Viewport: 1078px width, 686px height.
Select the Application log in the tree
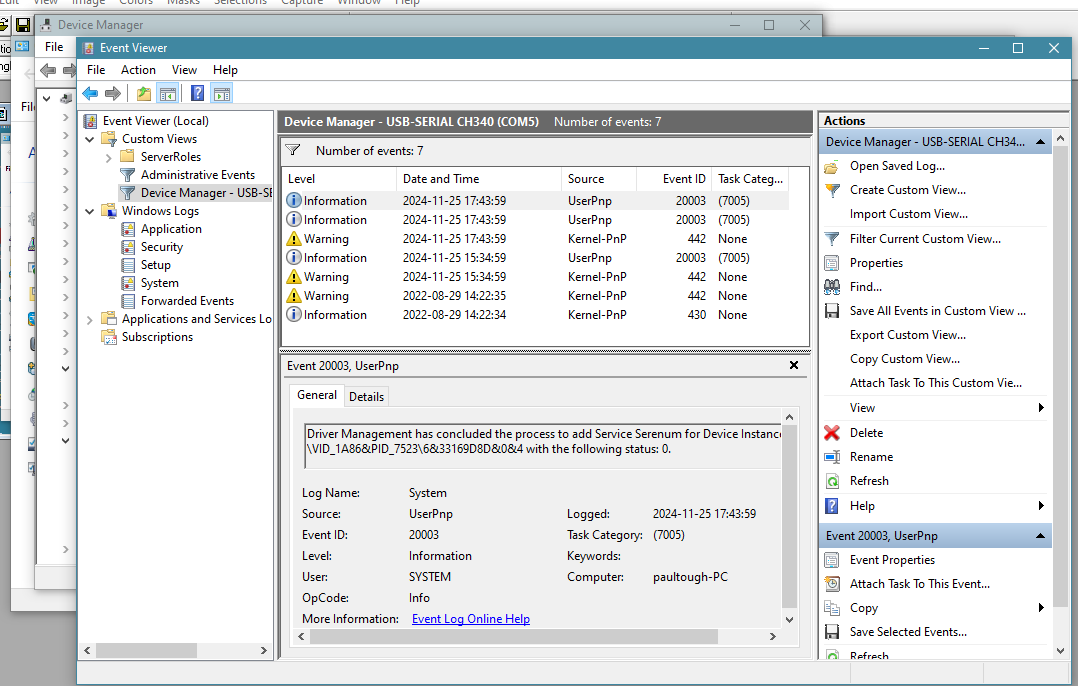[171, 229]
